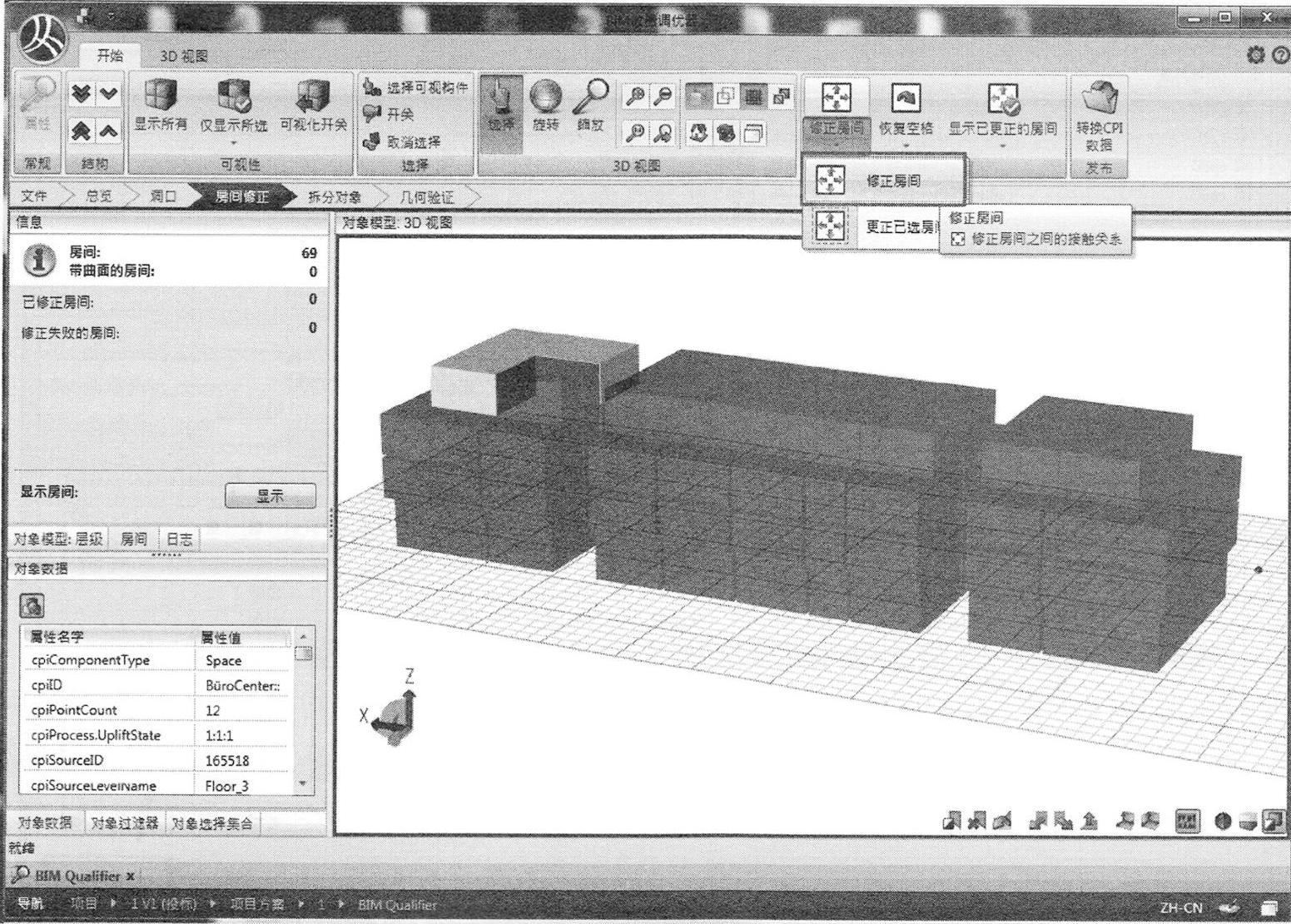Select the cpiComponentType property row
Viewport: 1291px width, 924px height.
pyautogui.click(x=157, y=660)
